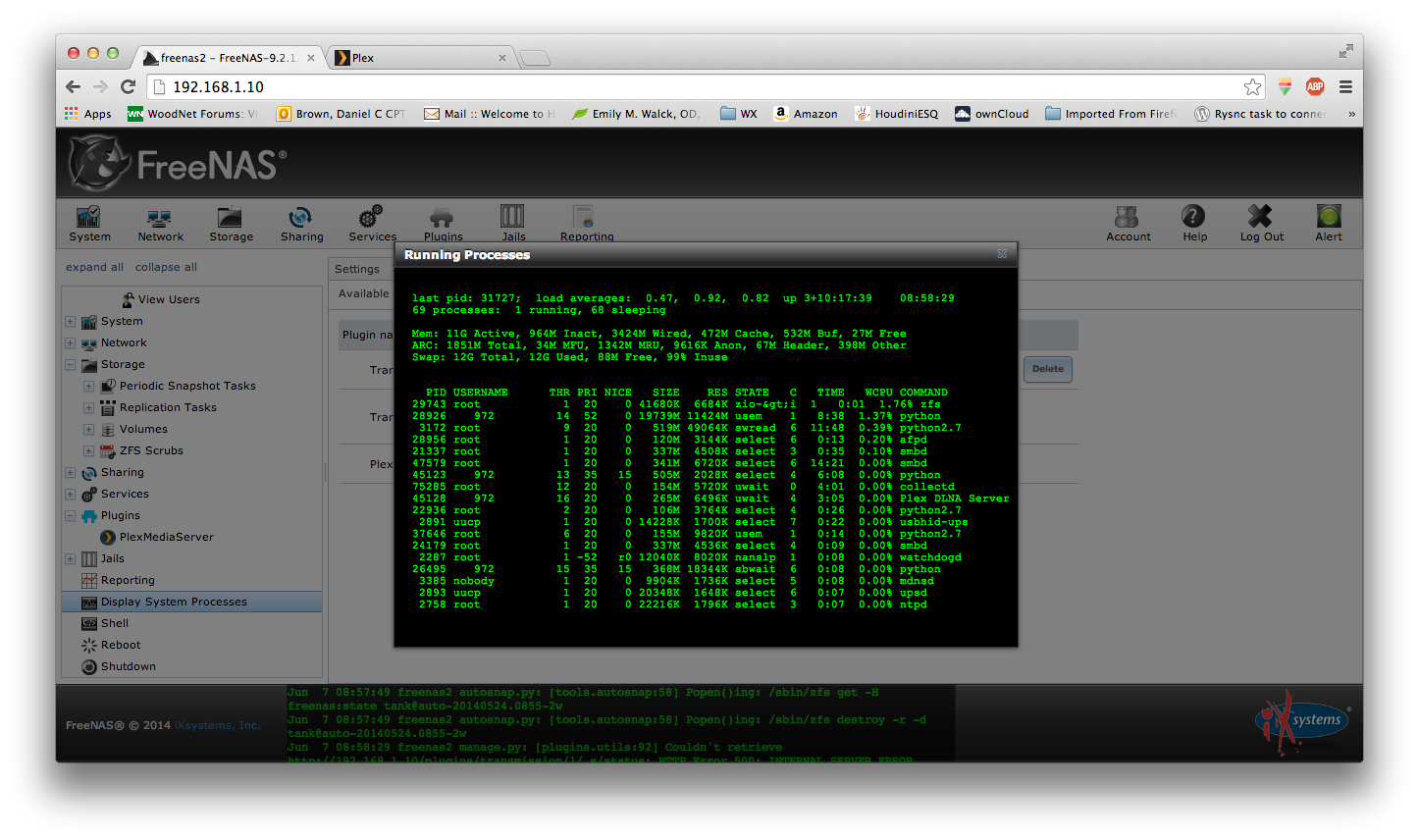Click the FreeNAS logo
Screen dimensions: 1419x840
(x=178, y=163)
